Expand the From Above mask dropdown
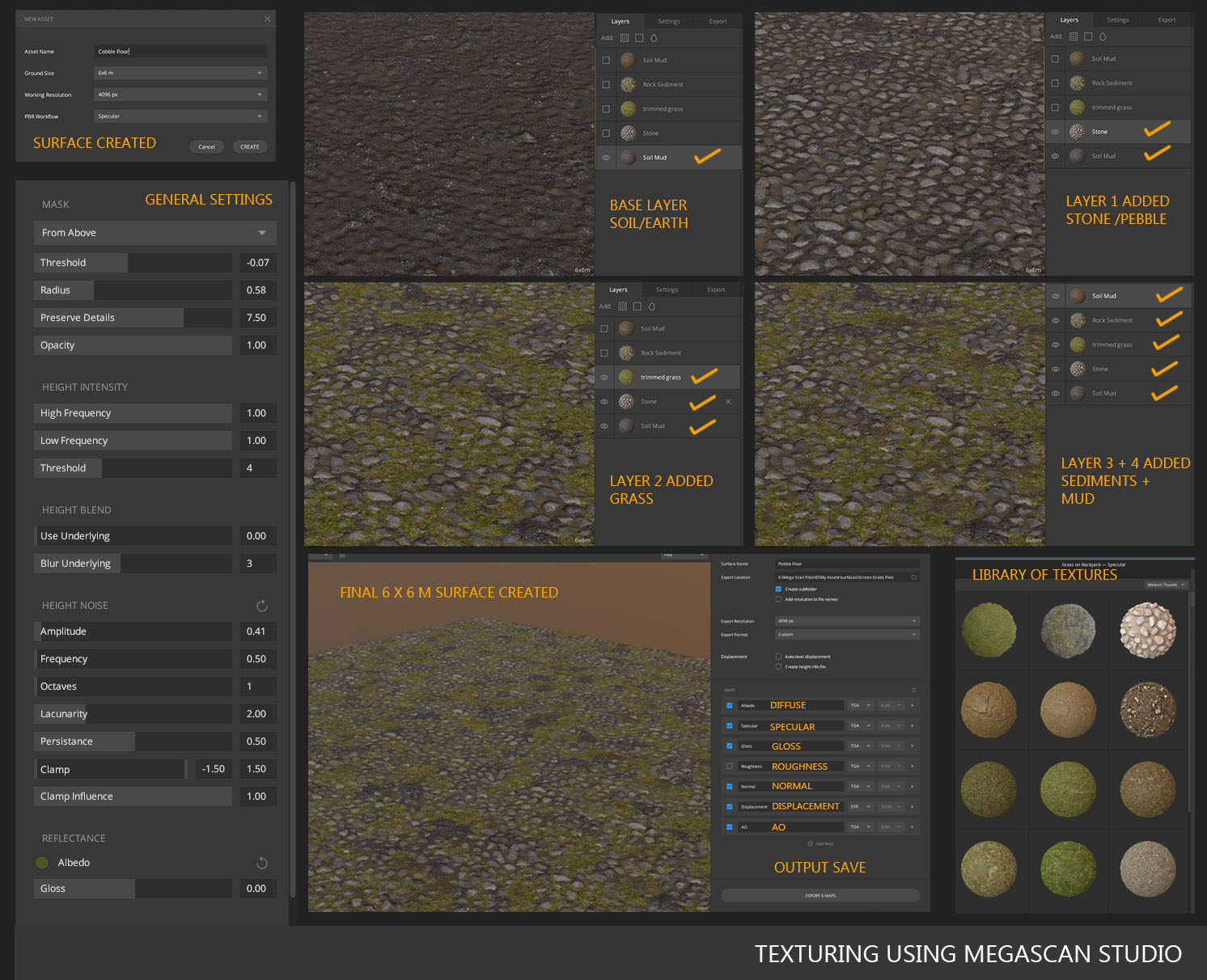The image size is (1207, 980). (155, 233)
